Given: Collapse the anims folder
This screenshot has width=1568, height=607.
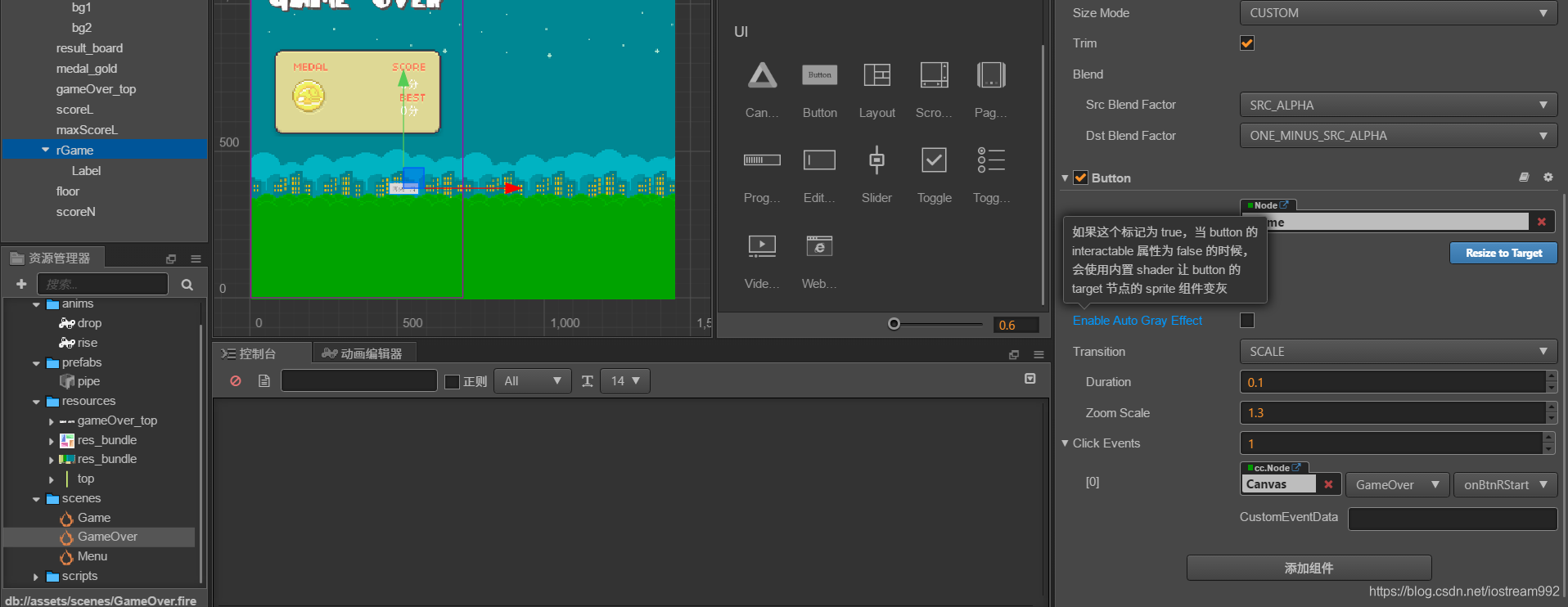Looking at the screenshot, I should tap(36, 304).
